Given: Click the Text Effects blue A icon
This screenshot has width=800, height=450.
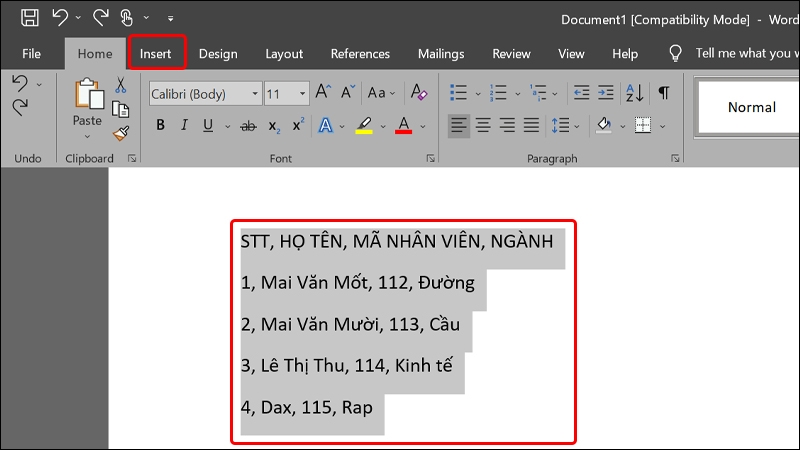Looking at the screenshot, I should (326, 125).
